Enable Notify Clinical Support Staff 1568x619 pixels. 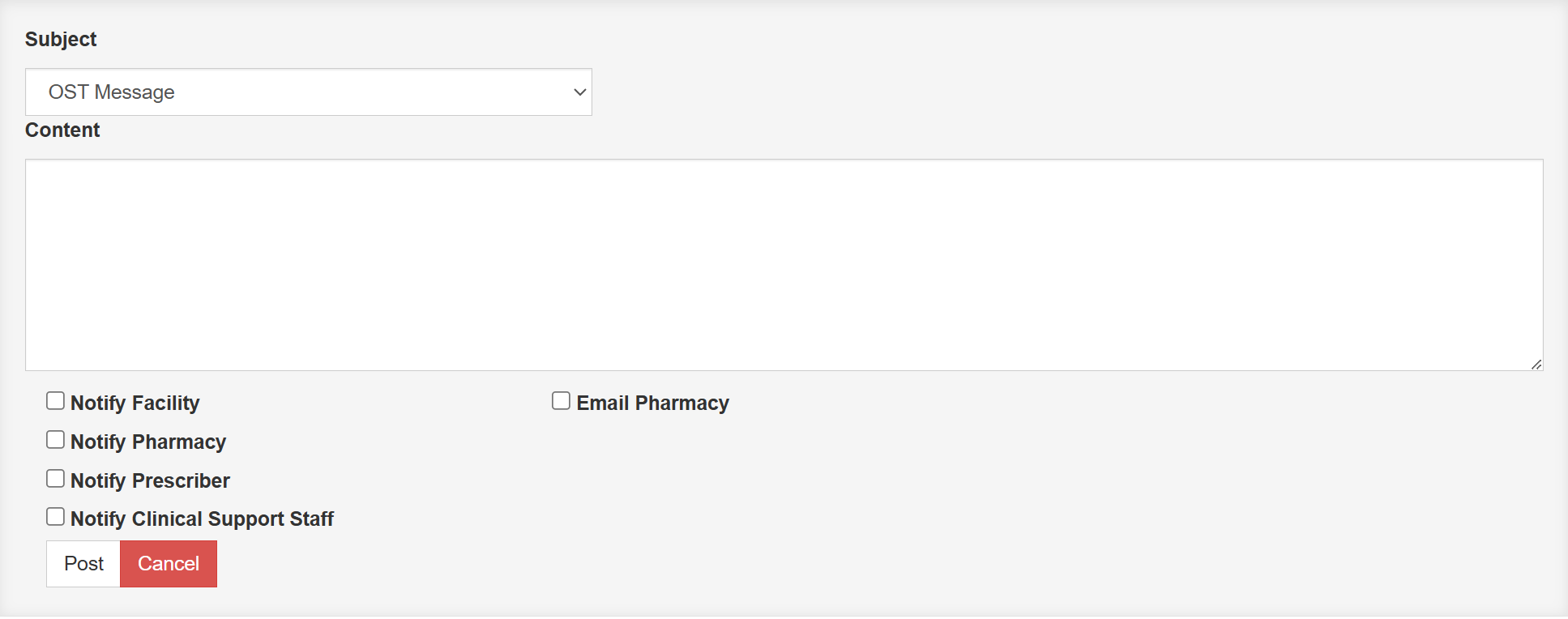coord(55,516)
